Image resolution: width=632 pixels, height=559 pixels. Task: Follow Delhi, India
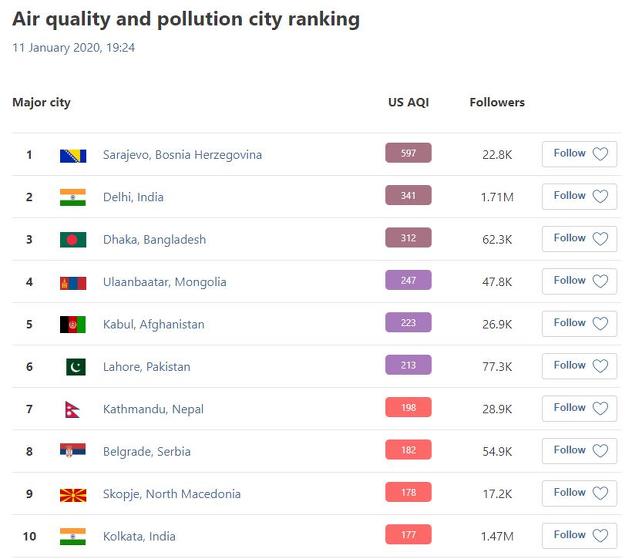point(579,196)
